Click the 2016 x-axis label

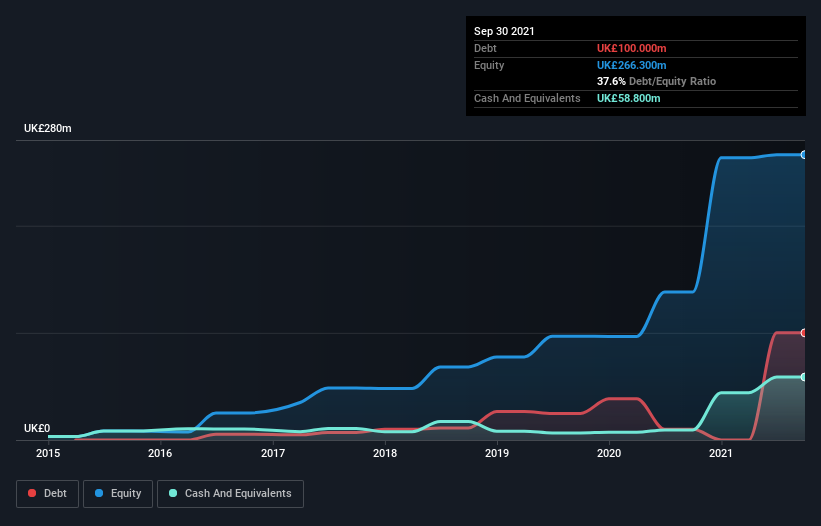click(160, 453)
